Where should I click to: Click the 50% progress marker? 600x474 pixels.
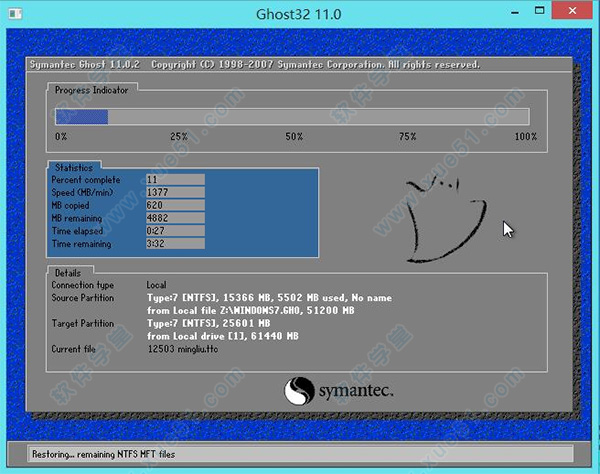[294, 137]
